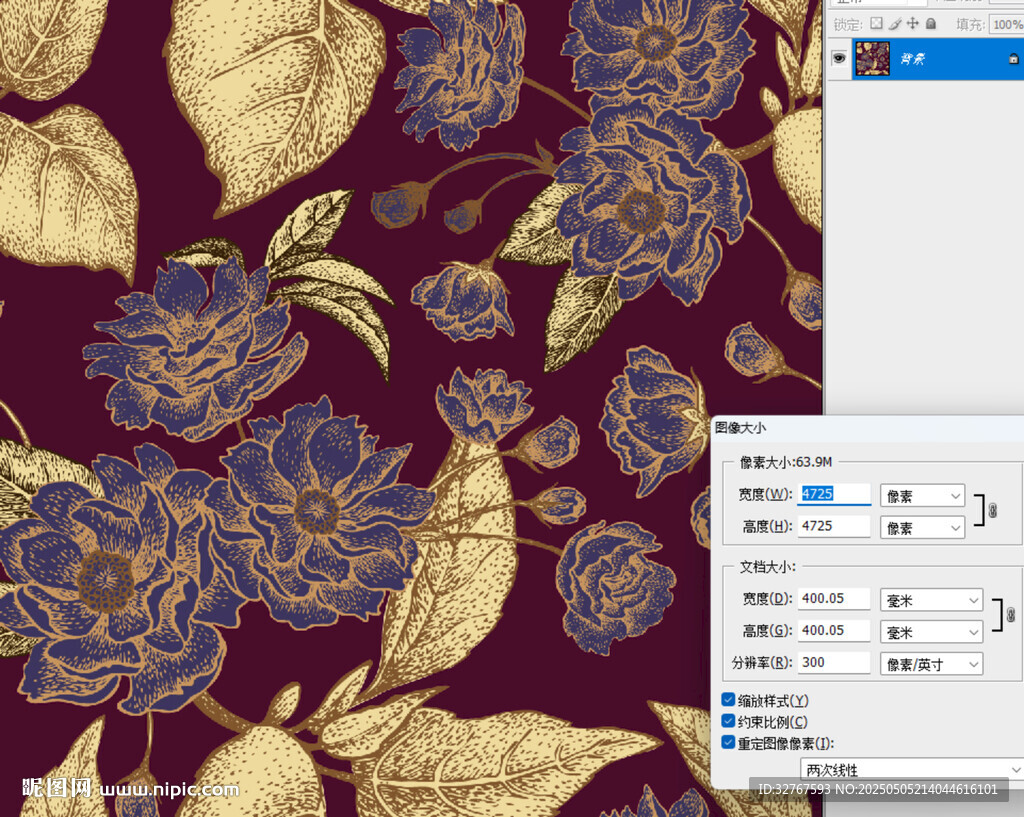Click the pixel width field showing 4725
The image size is (1024, 817).
pos(833,494)
